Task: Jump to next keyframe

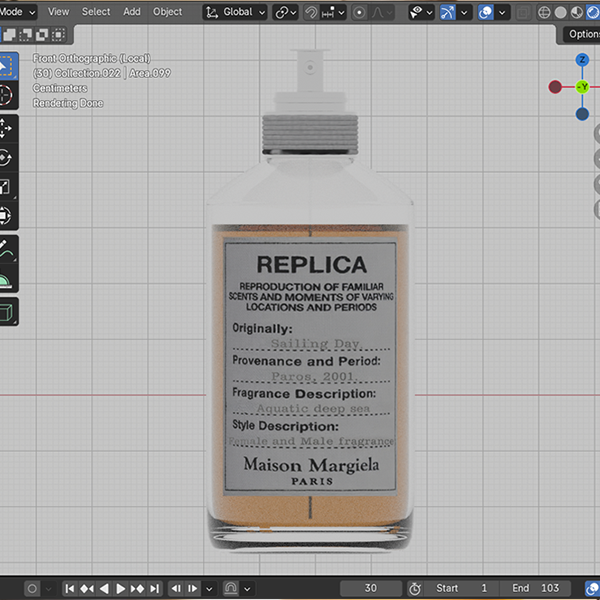Action: click(x=137, y=589)
